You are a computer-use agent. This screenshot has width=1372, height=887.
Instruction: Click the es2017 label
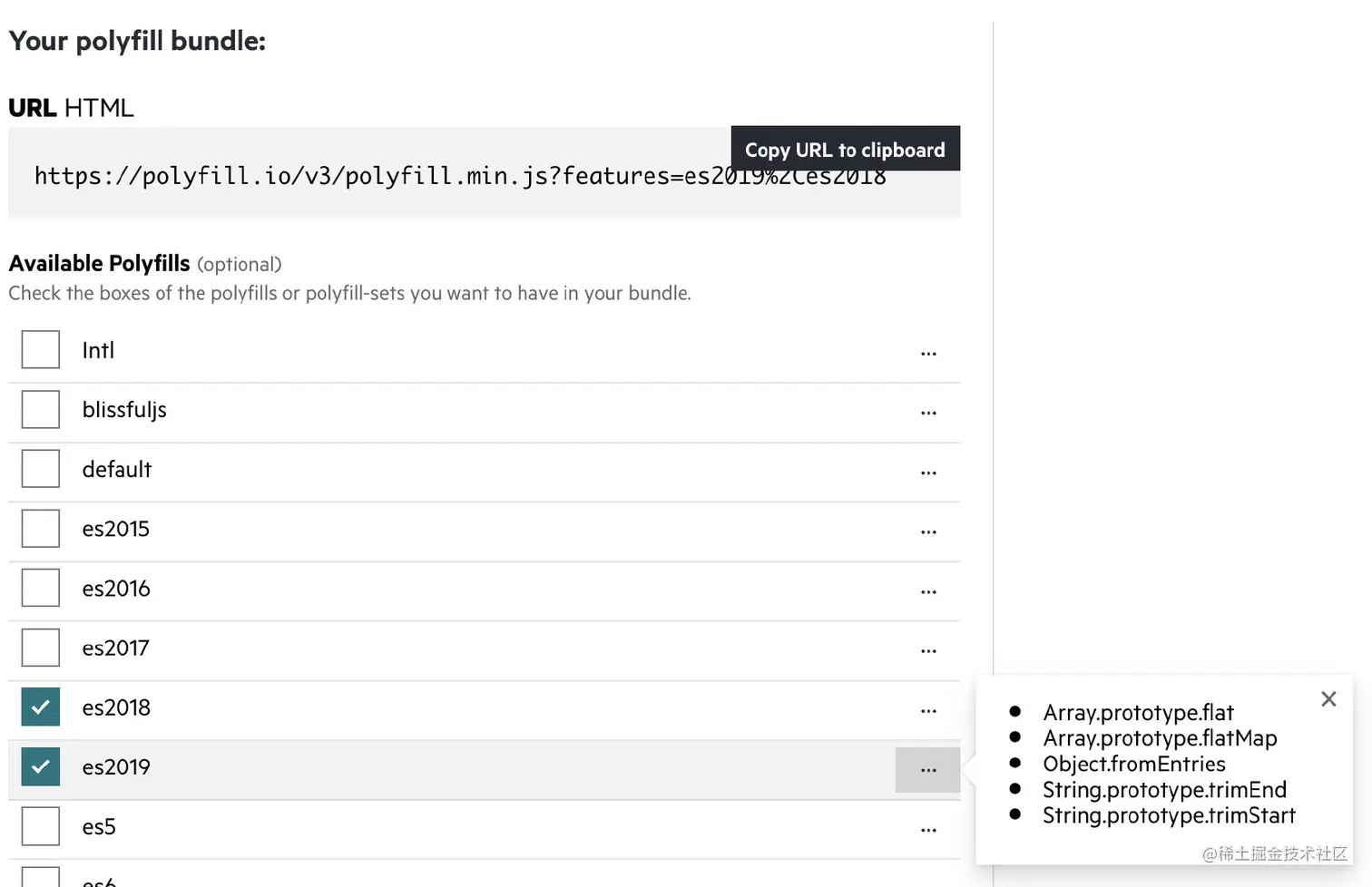pyautogui.click(x=115, y=648)
